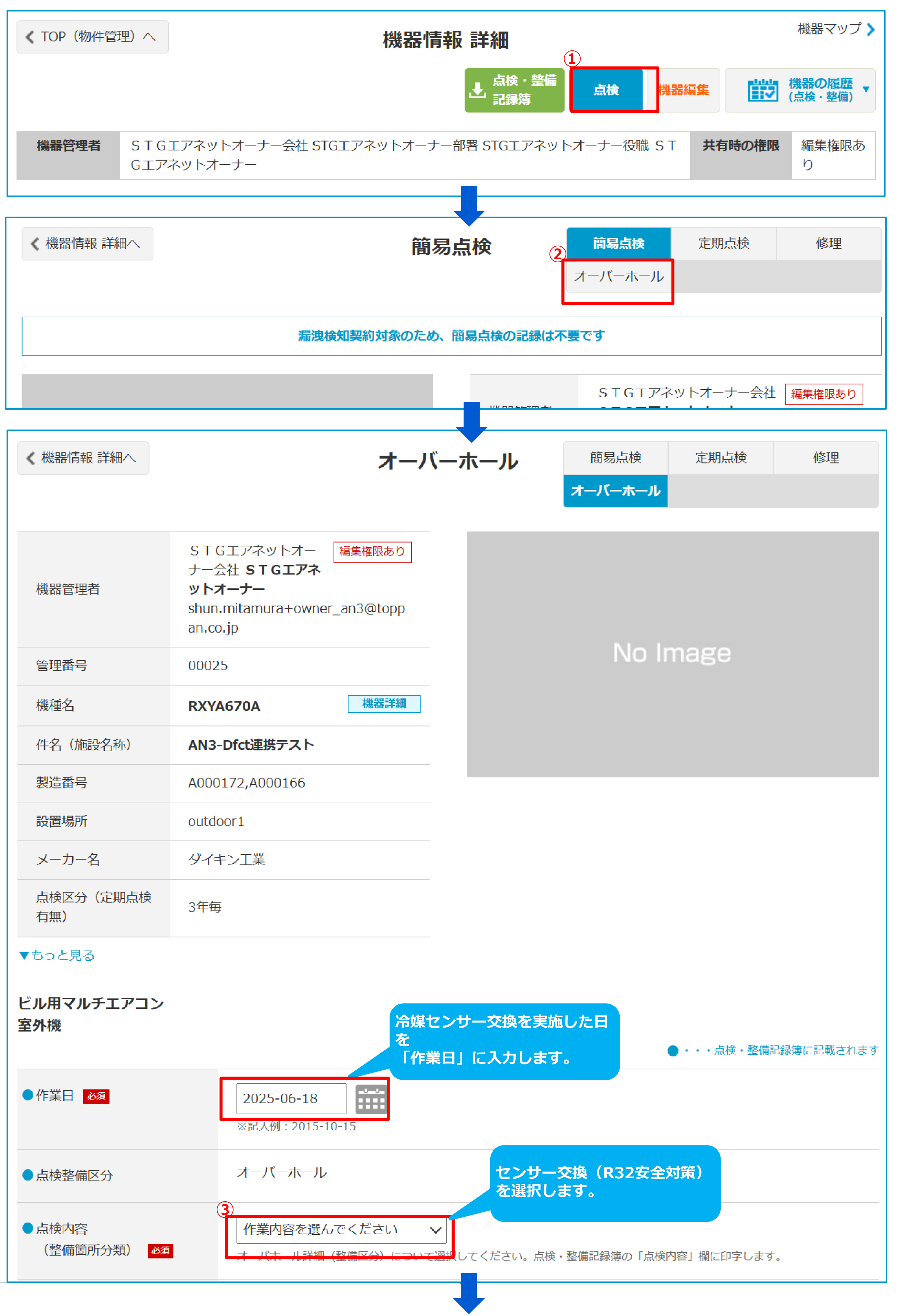Click the calendar icon beside 作業日
The width and height of the screenshot is (899, 1316).
coord(370,1100)
